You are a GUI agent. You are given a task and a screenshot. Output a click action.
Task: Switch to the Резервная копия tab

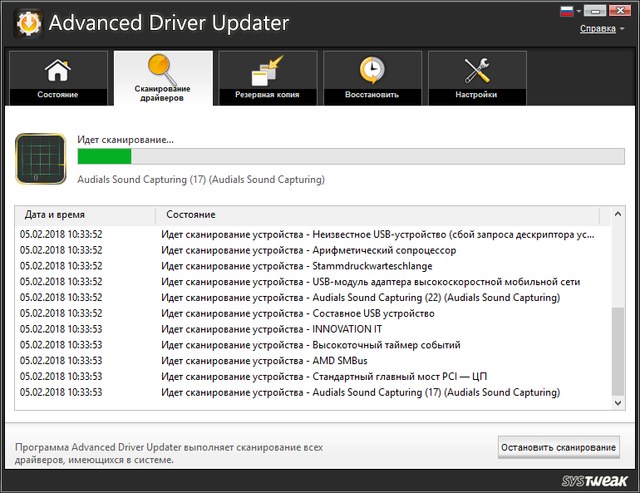pyautogui.click(x=268, y=78)
